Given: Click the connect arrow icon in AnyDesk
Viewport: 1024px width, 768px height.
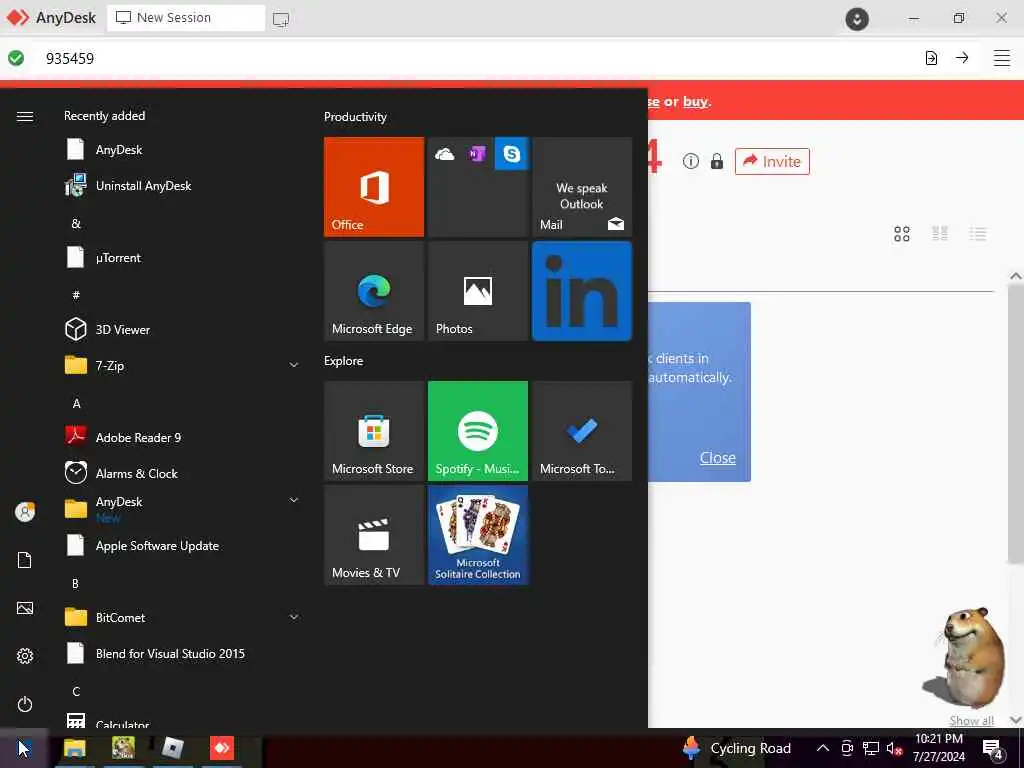Looking at the screenshot, I should click(962, 58).
